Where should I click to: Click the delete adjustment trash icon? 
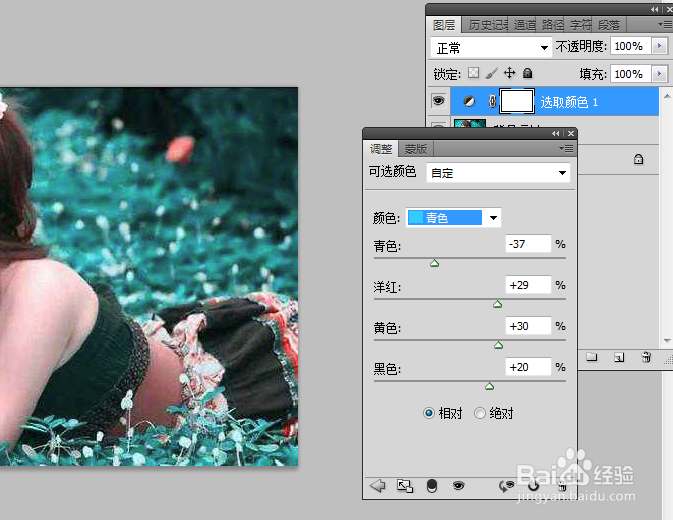[561, 486]
